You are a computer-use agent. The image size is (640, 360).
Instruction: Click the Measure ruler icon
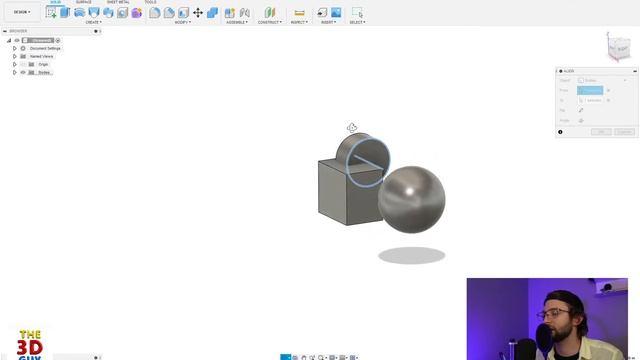[300, 13]
